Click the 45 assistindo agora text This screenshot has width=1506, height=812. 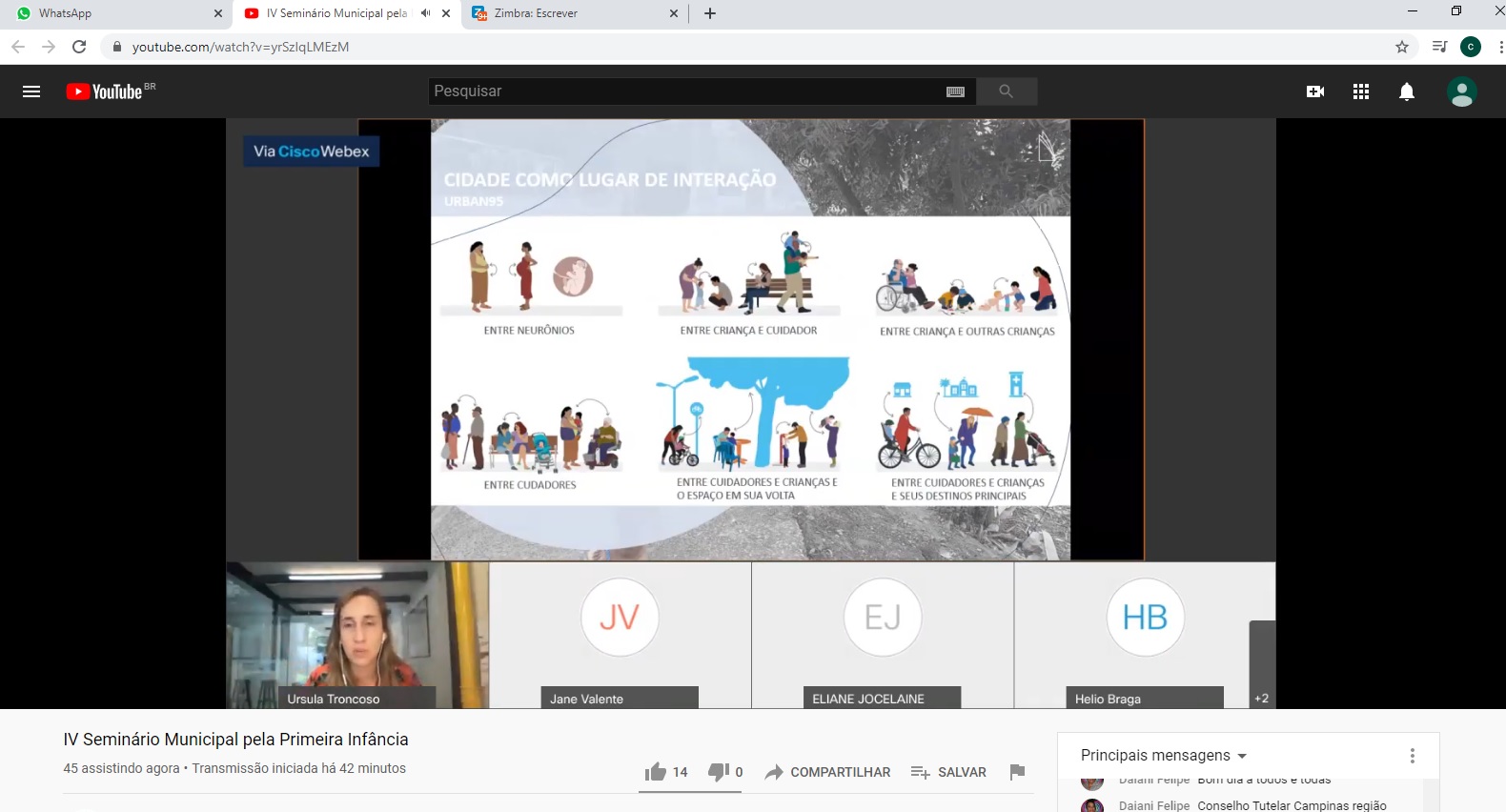point(121,768)
